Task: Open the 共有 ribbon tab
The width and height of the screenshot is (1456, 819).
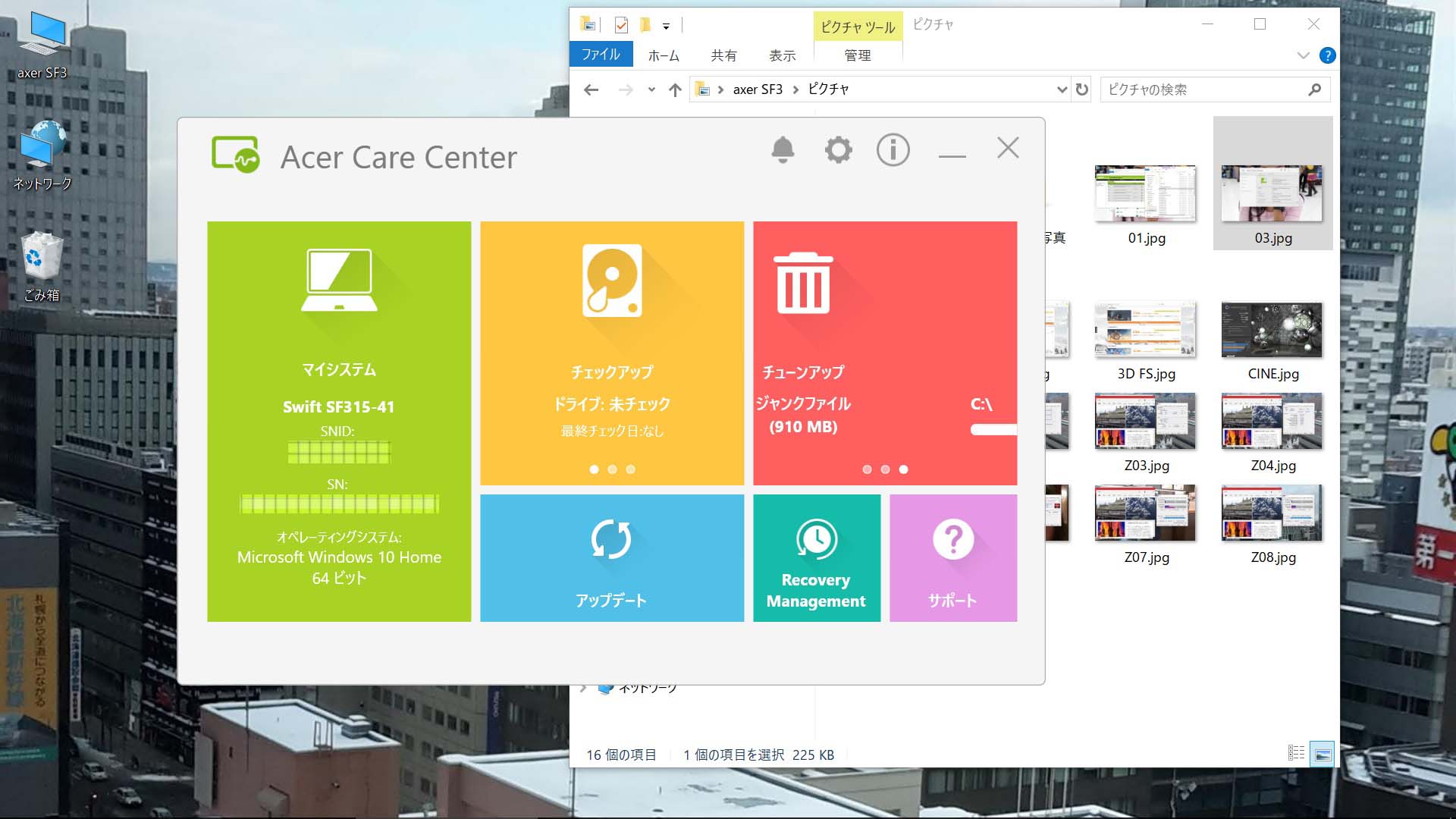Action: pyautogui.click(x=723, y=55)
